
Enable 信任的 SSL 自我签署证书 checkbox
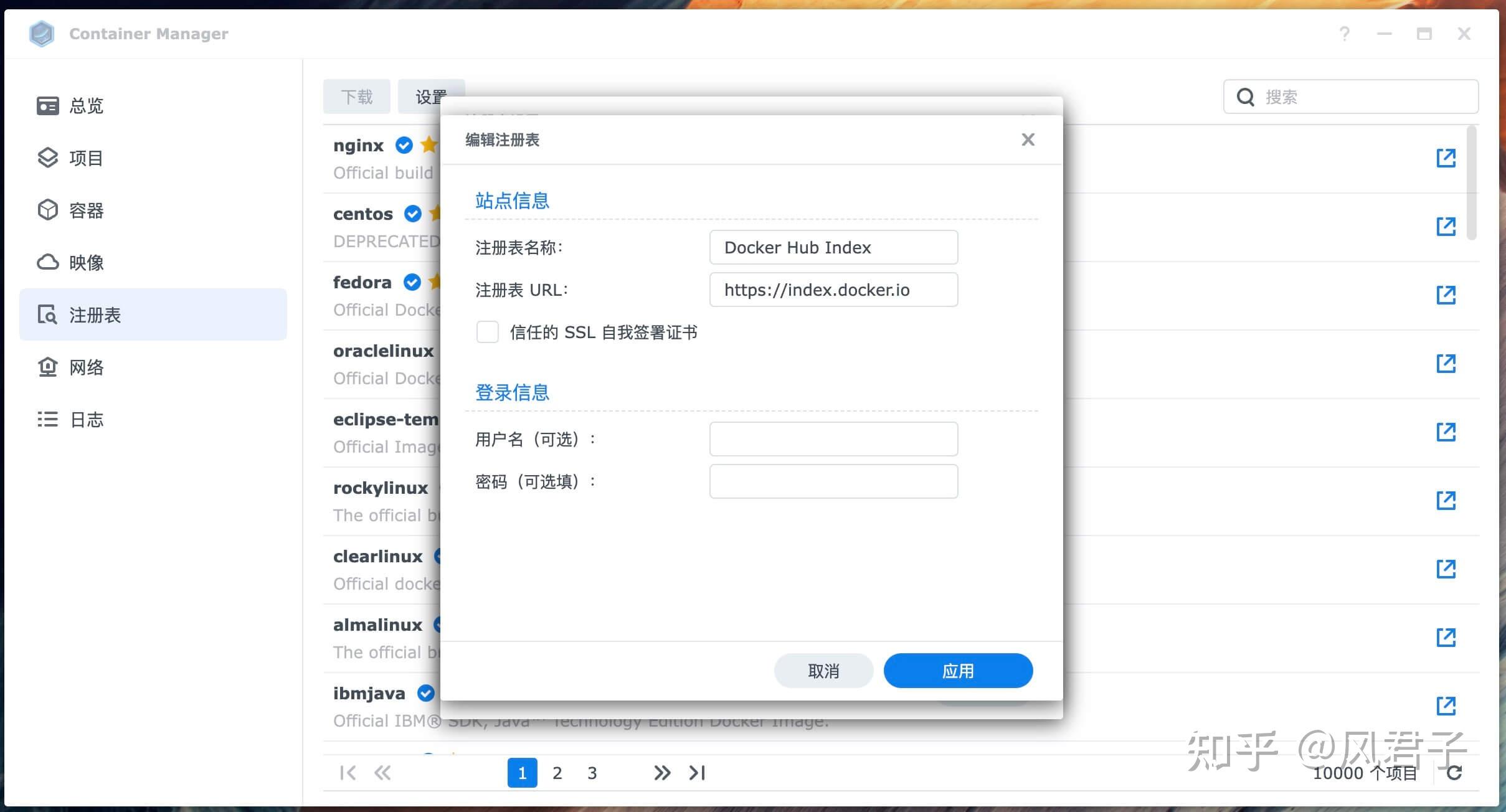point(487,332)
